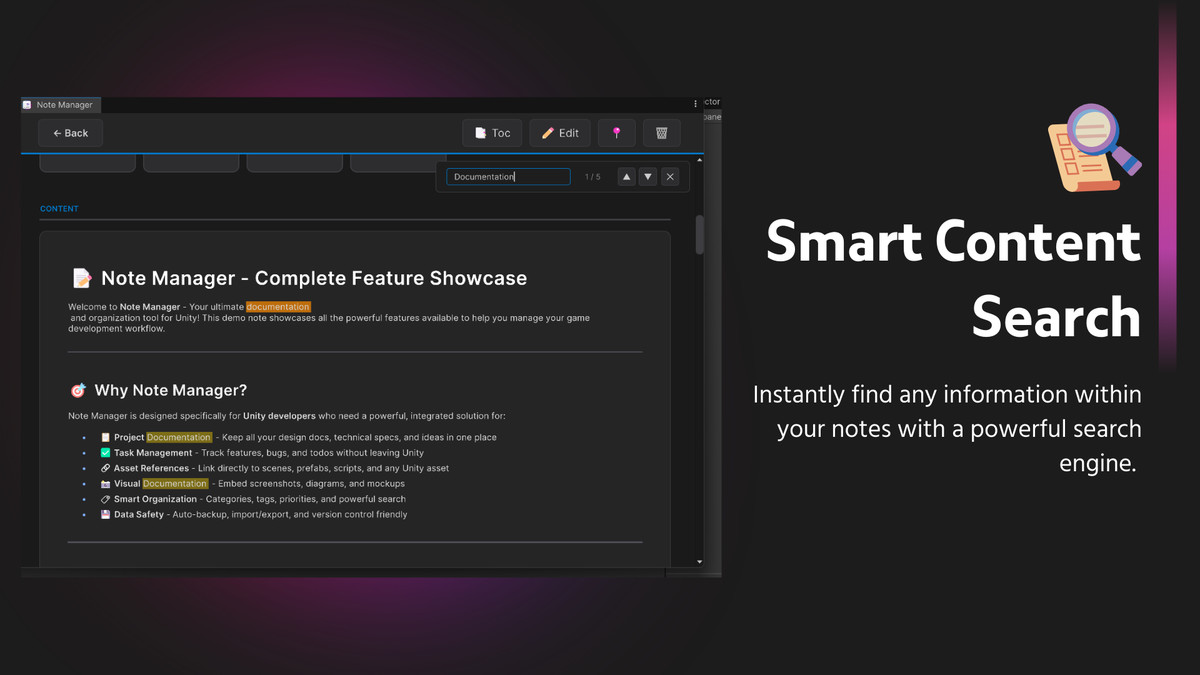
Task: Click the scrollbar down arrow
Action: coord(700,562)
